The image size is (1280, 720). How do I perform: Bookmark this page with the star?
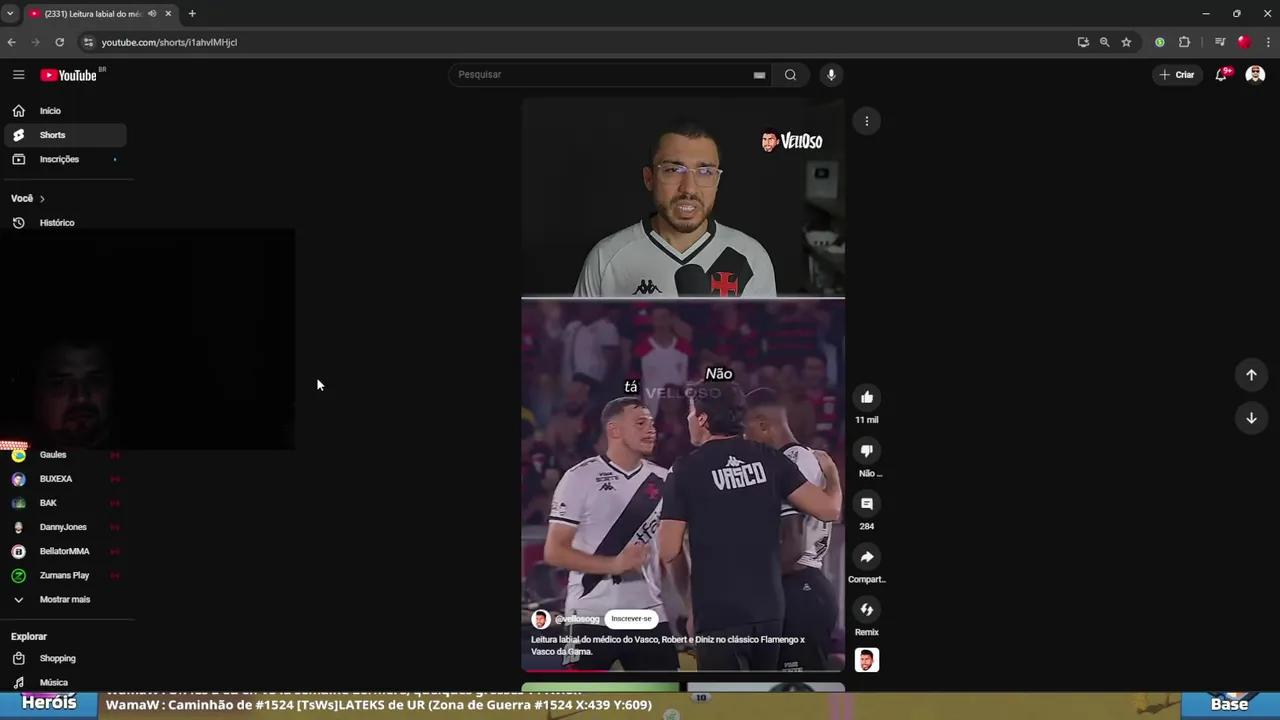click(1126, 42)
